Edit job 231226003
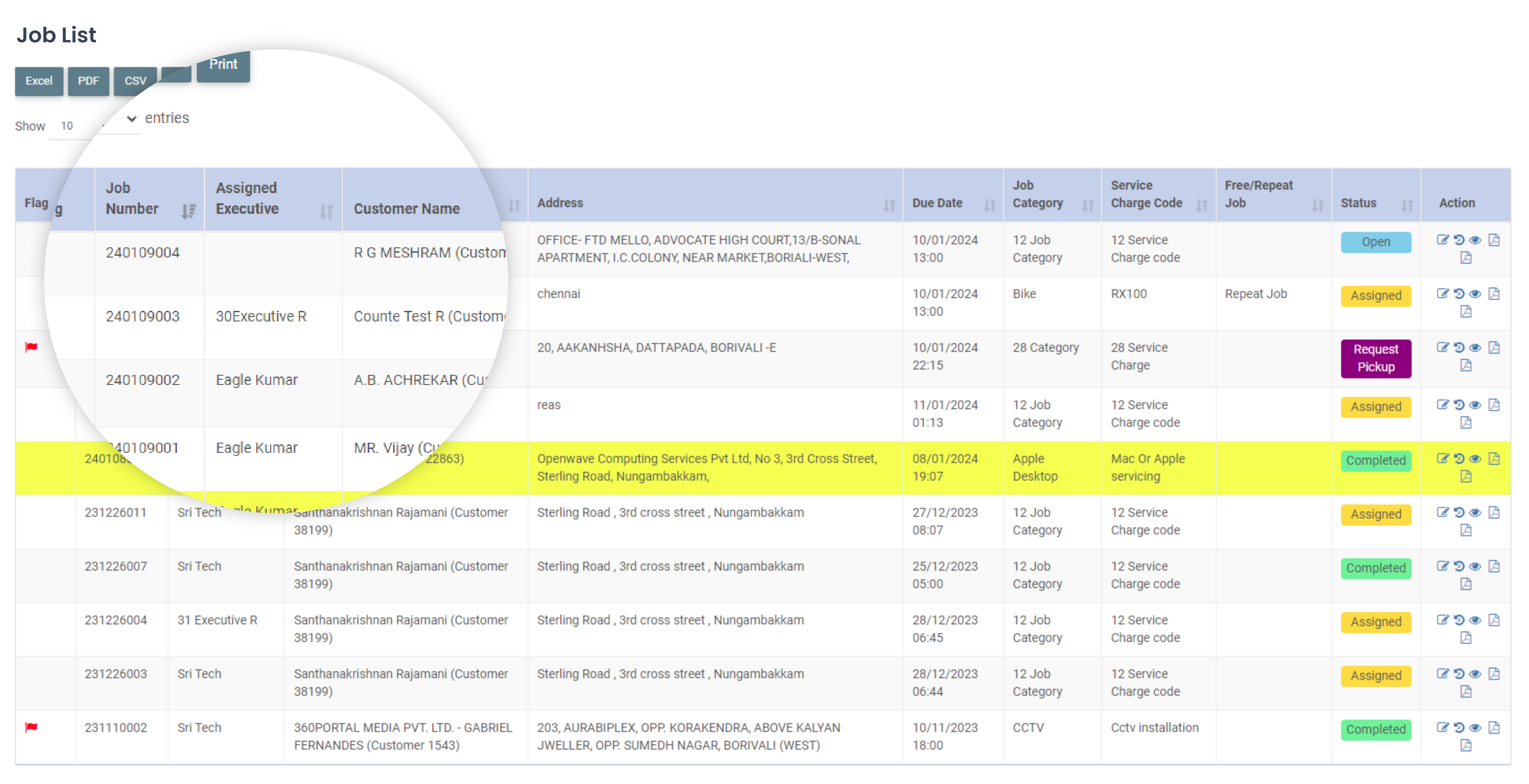Viewport: 1529px width, 784px height. click(x=1443, y=674)
